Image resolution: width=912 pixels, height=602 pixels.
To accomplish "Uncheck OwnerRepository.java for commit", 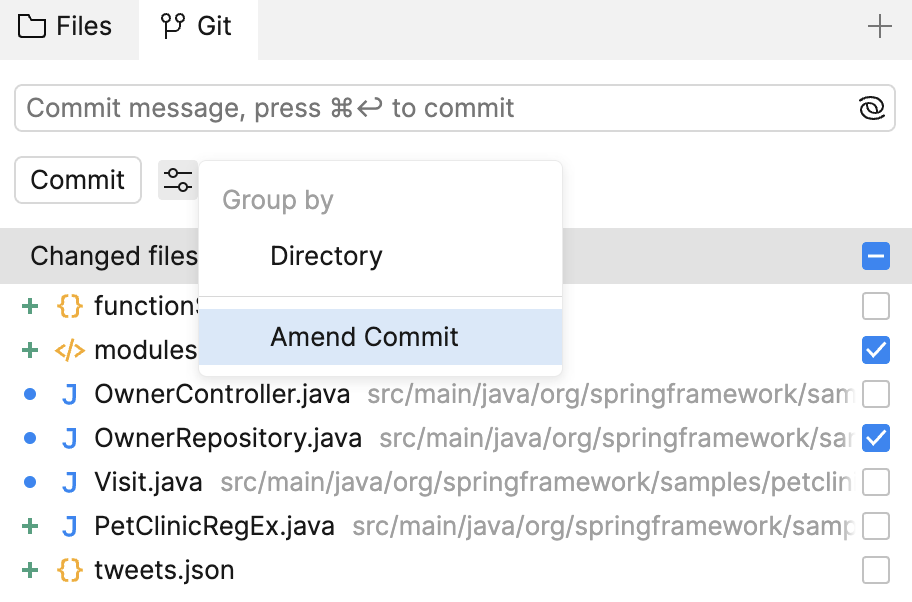I will [x=876, y=437].
